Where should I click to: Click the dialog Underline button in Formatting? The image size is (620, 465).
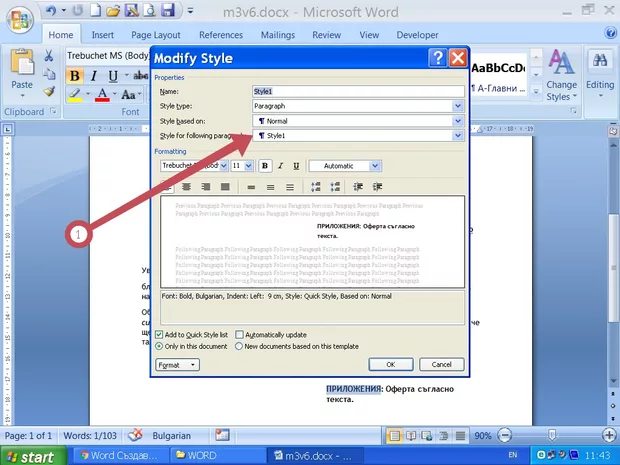click(x=296, y=166)
